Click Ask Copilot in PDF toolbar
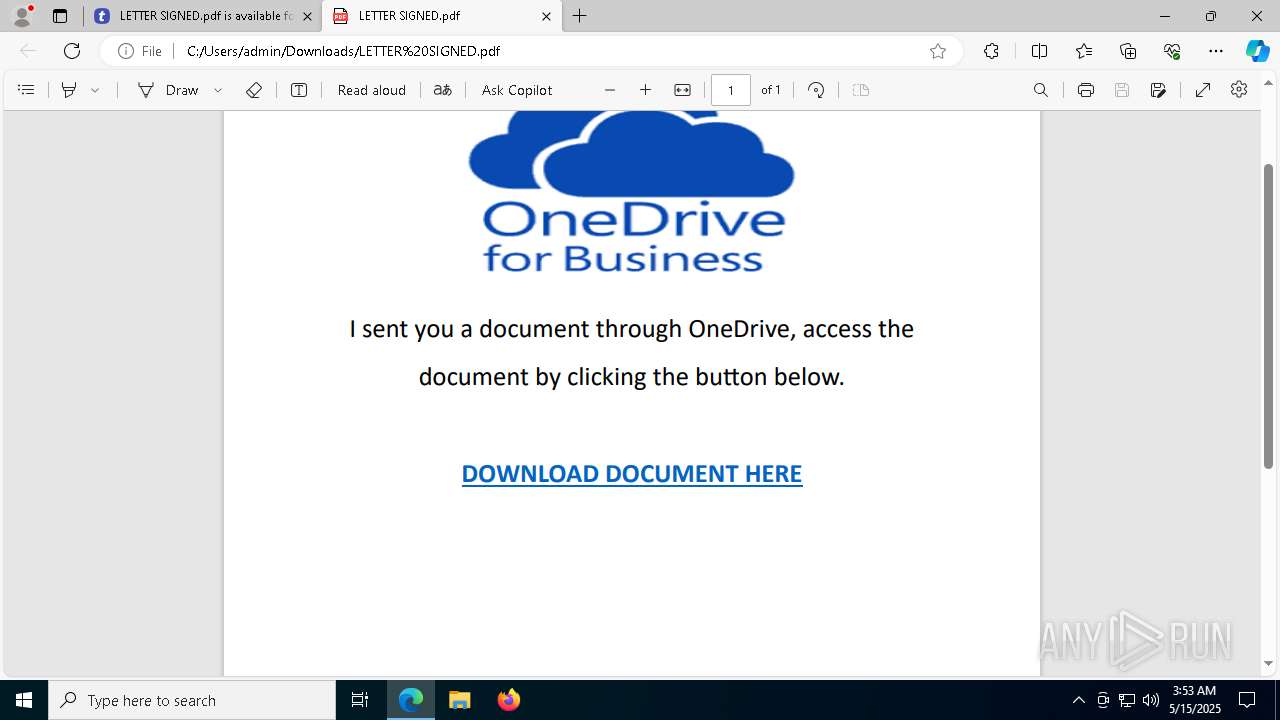Screen dimensions: 1280x720 pyautogui.click(x=517, y=90)
